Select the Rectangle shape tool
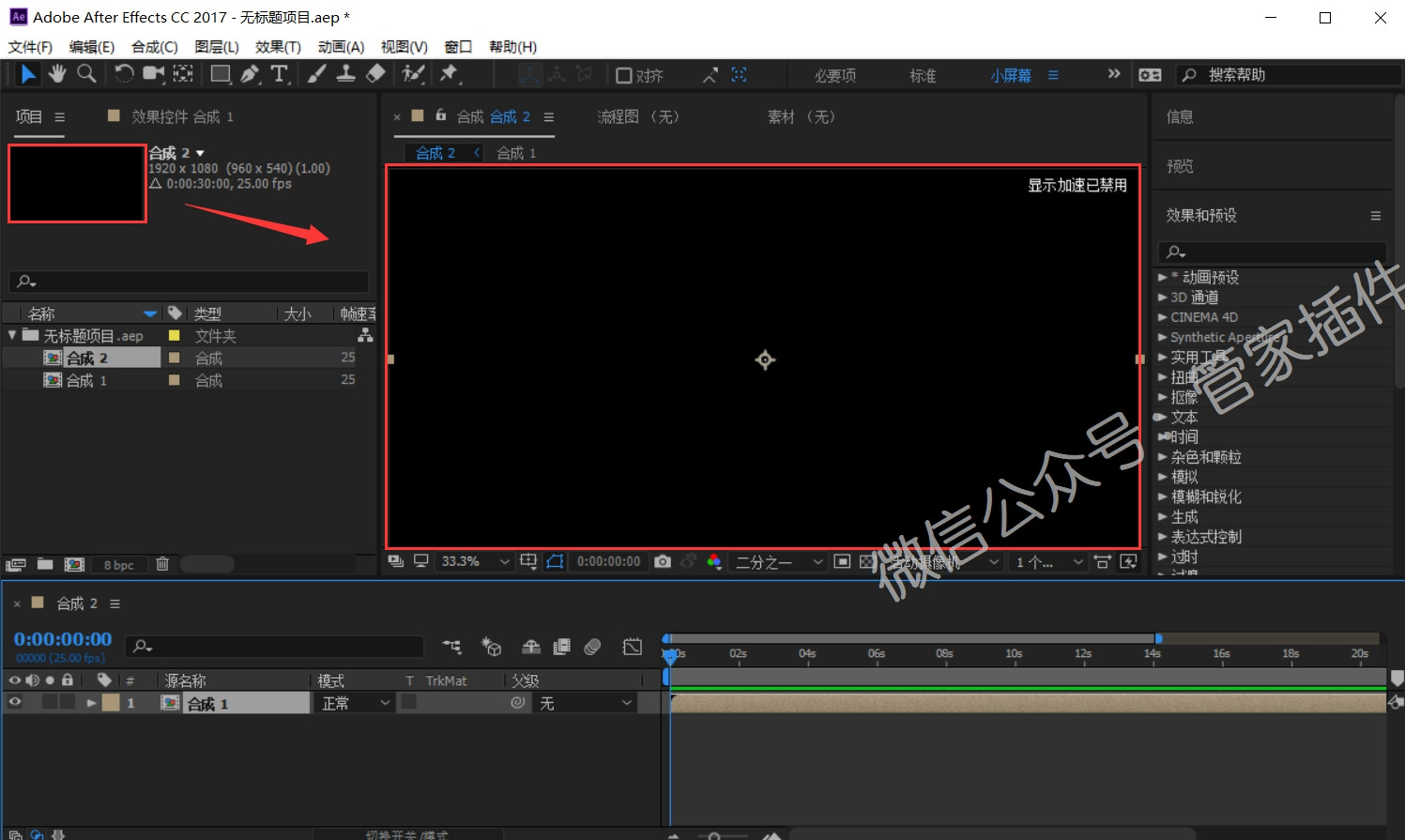Viewport: 1405px width, 840px height. point(221,74)
